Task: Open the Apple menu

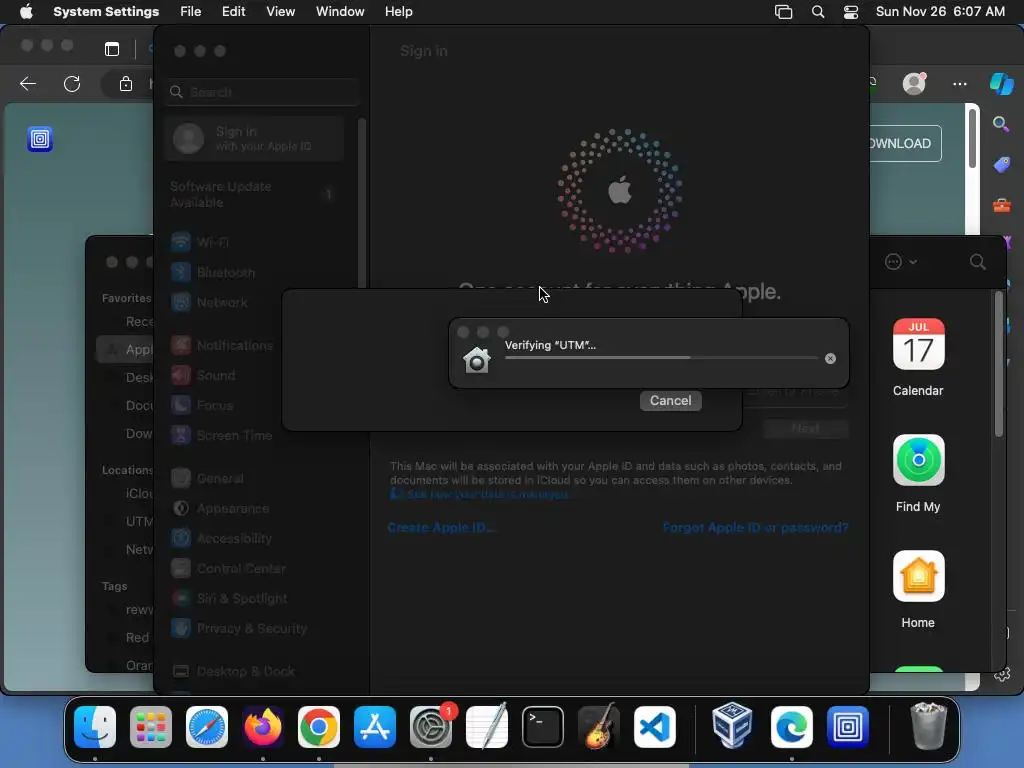Action: point(26,11)
